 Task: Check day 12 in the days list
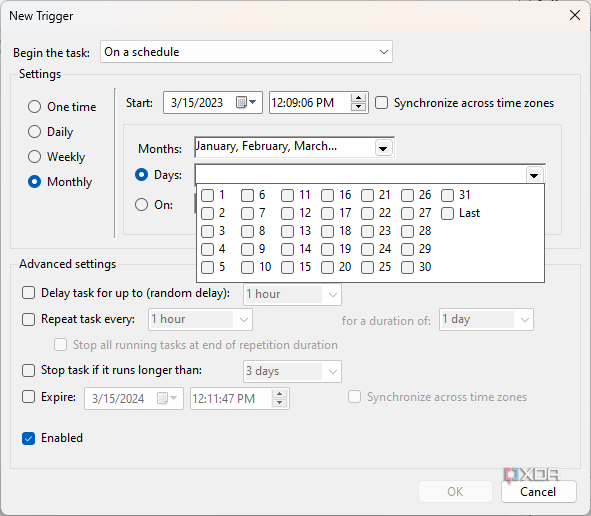pyautogui.click(x=287, y=213)
